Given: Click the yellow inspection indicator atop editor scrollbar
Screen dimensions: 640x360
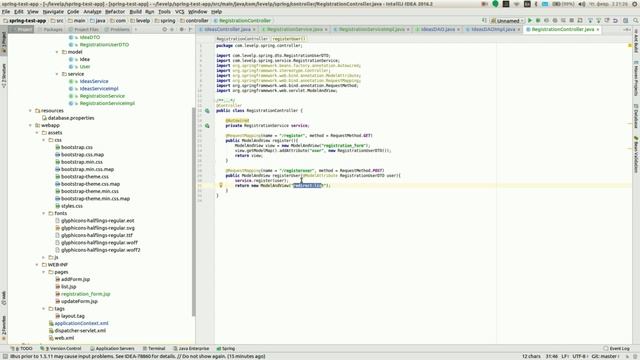Looking at the screenshot, I should tap(630, 45).
